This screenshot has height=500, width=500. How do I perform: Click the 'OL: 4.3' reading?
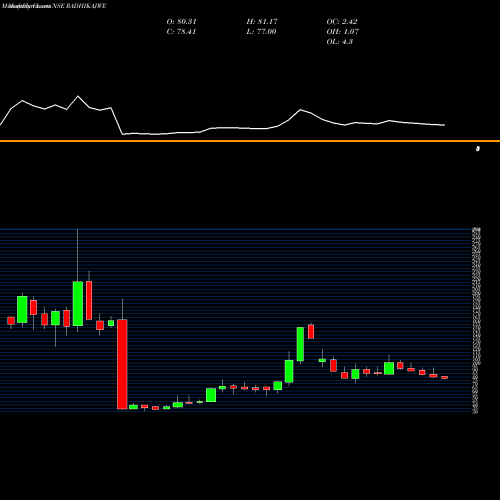click(340, 41)
